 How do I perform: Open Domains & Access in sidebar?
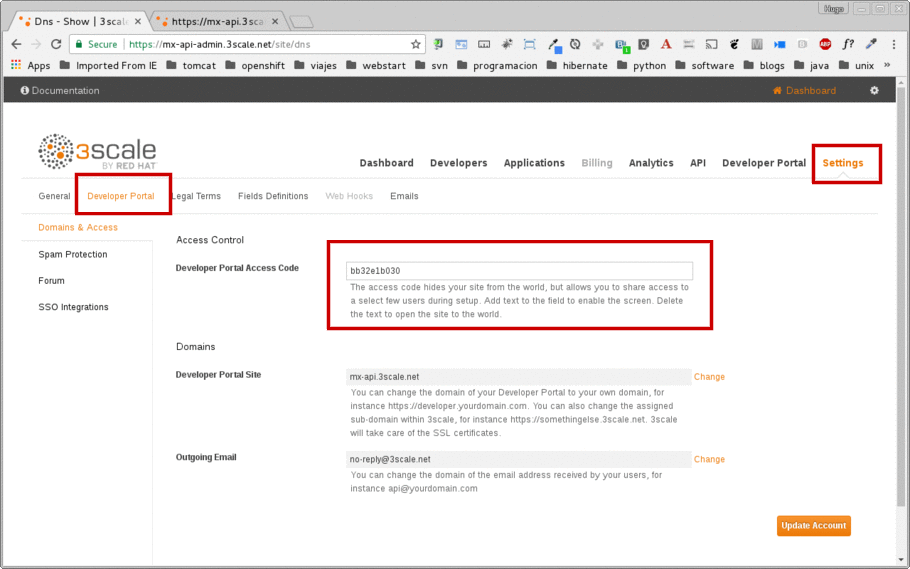(78, 228)
